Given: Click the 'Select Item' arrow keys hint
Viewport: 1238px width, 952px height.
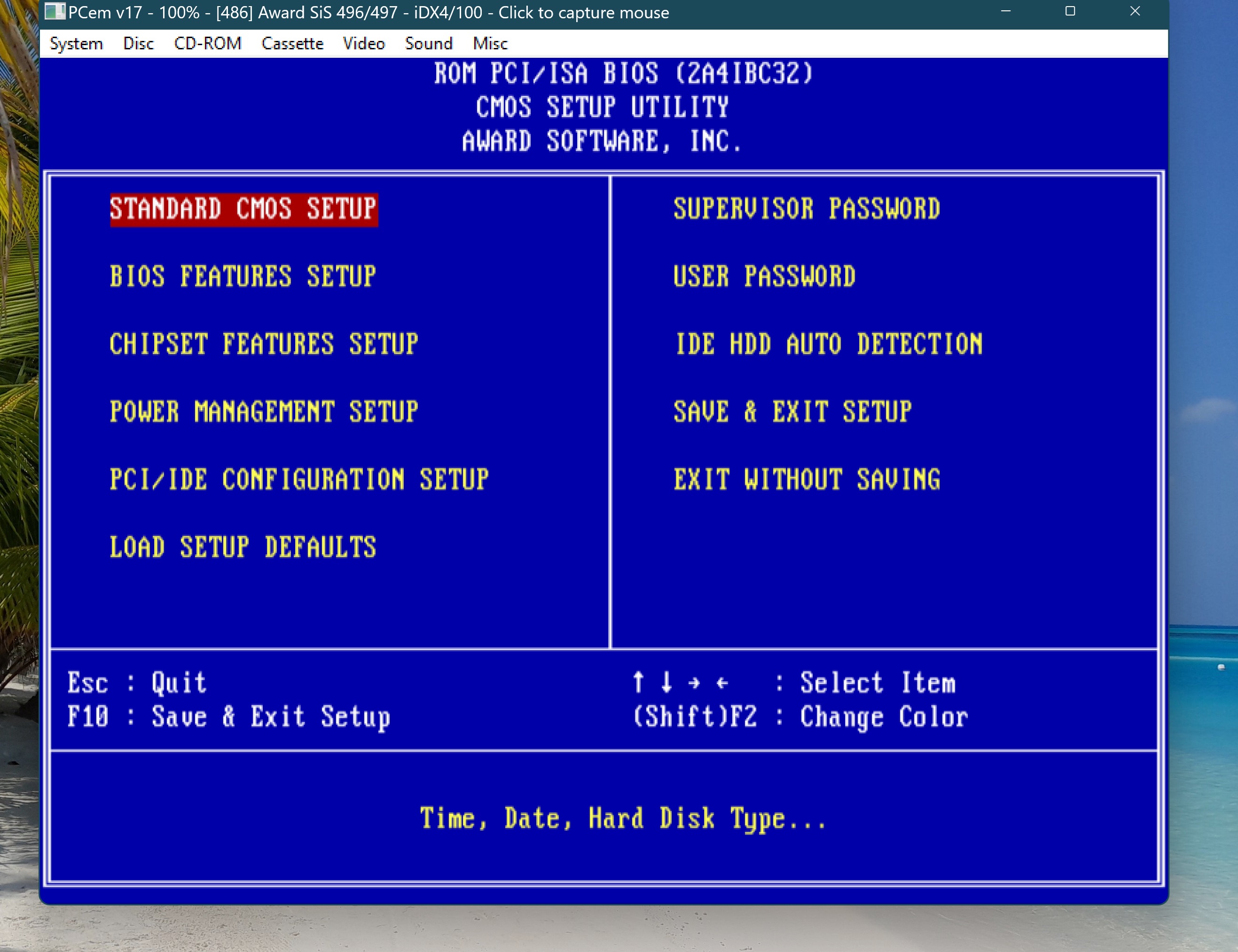Looking at the screenshot, I should coord(794,683).
